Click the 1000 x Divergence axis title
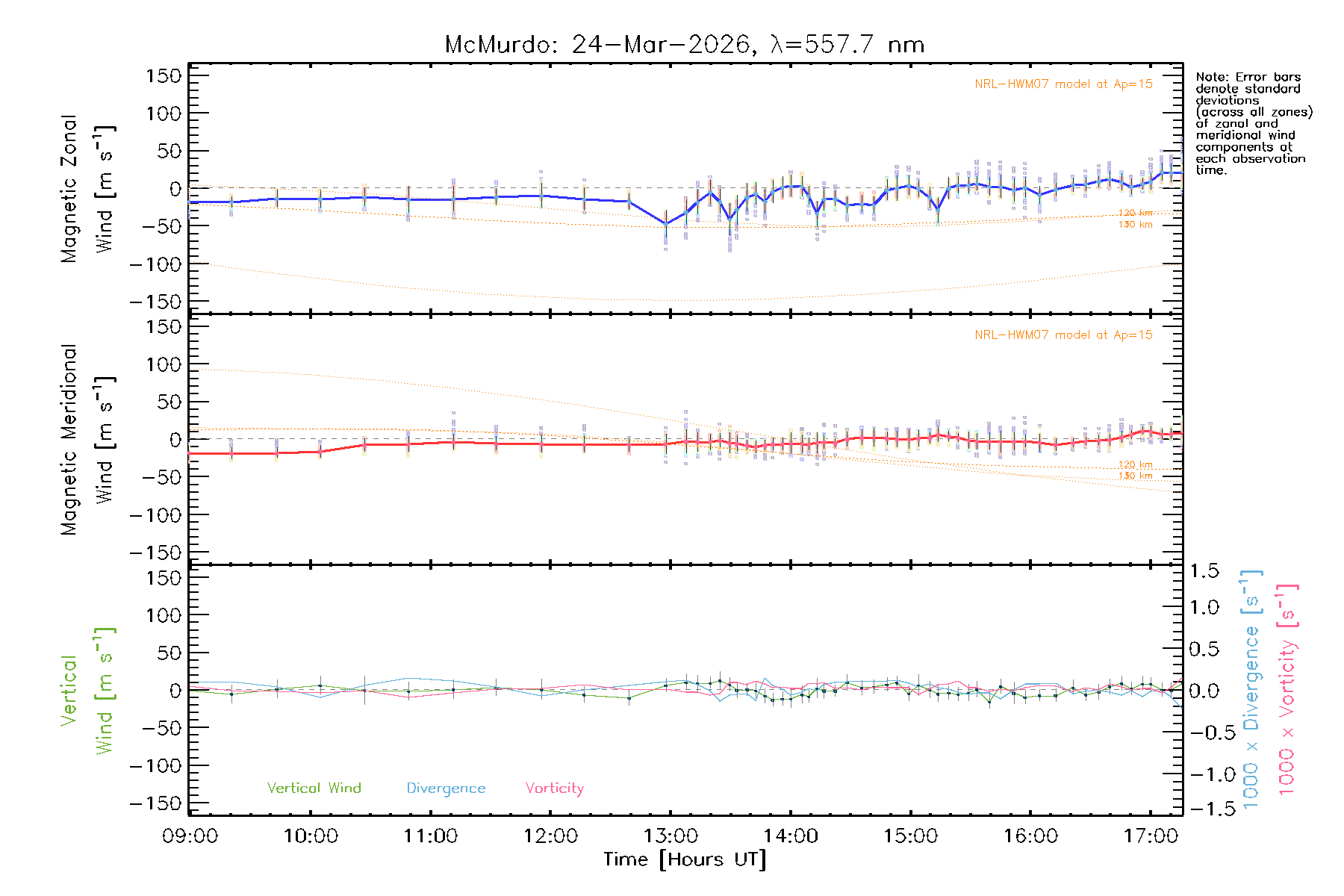This screenshot has width=1344, height=896. [x=1251, y=689]
